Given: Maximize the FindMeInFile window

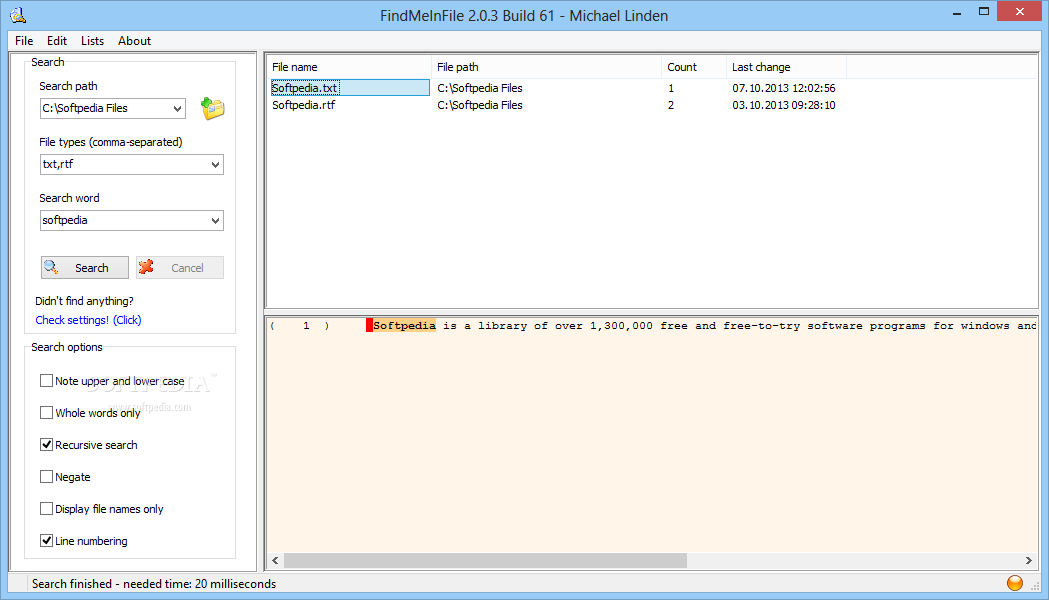Looking at the screenshot, I should tap(983, 12).
